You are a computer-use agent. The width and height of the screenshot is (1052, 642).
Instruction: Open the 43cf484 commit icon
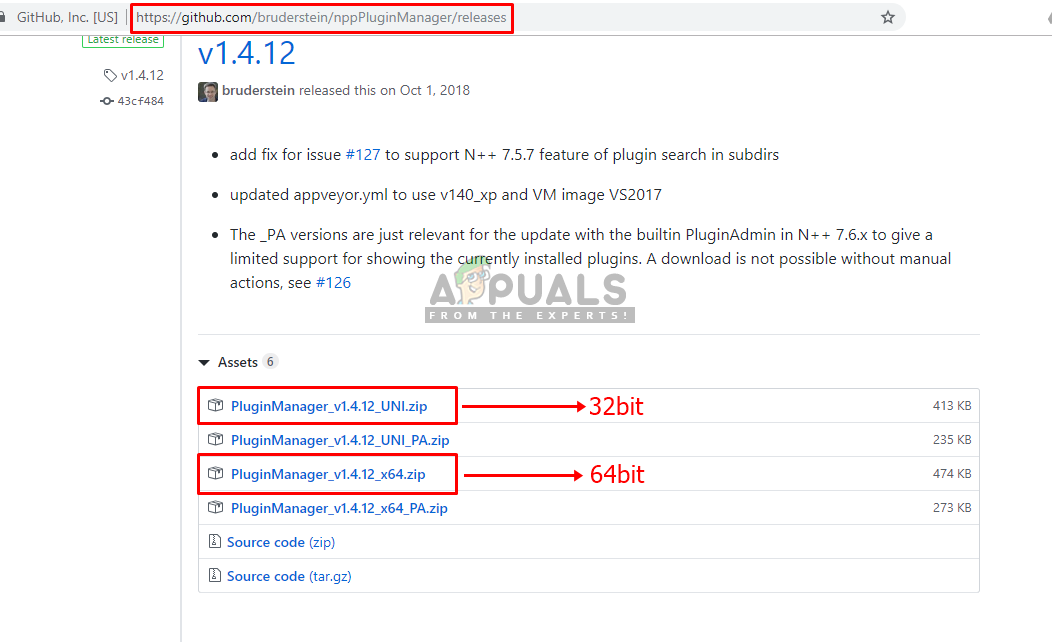coord(107,101)
